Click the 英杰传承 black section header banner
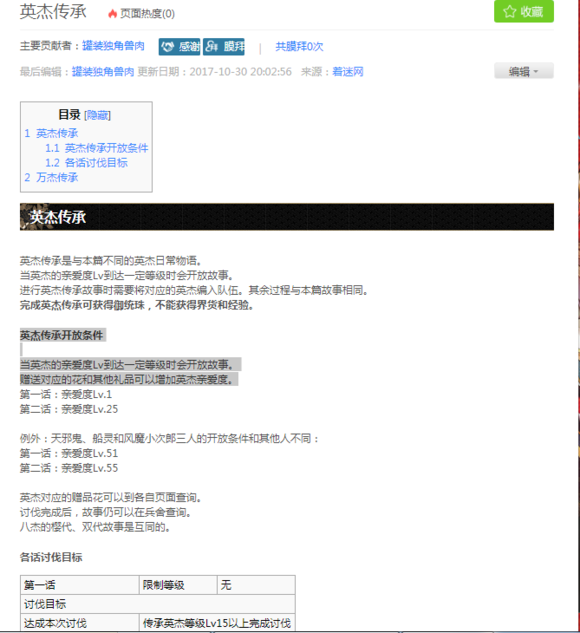The image size is (580, 633). [287, 217]
